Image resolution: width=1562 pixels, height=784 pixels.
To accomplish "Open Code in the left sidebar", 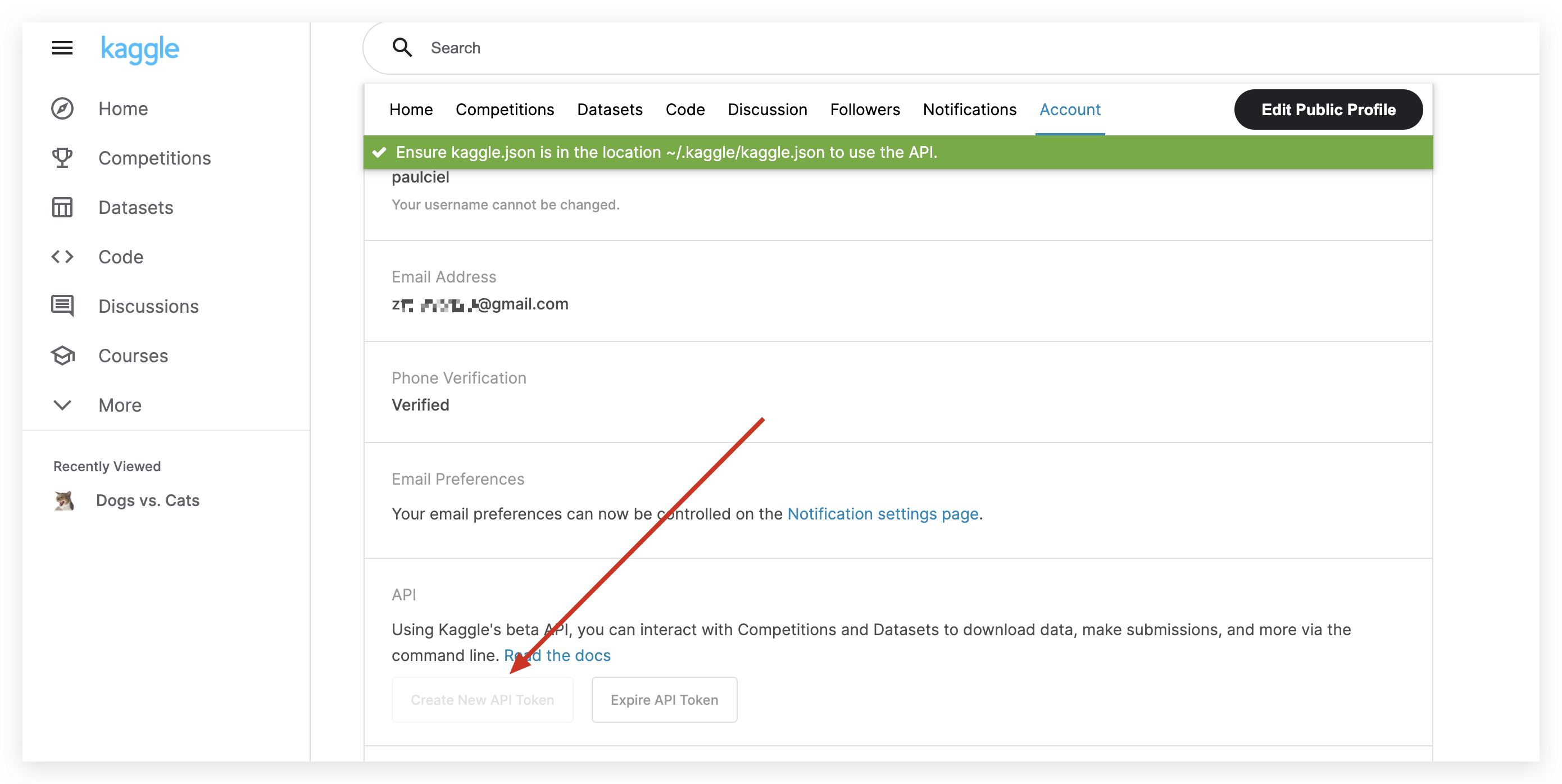I will (x=121, y=257).
